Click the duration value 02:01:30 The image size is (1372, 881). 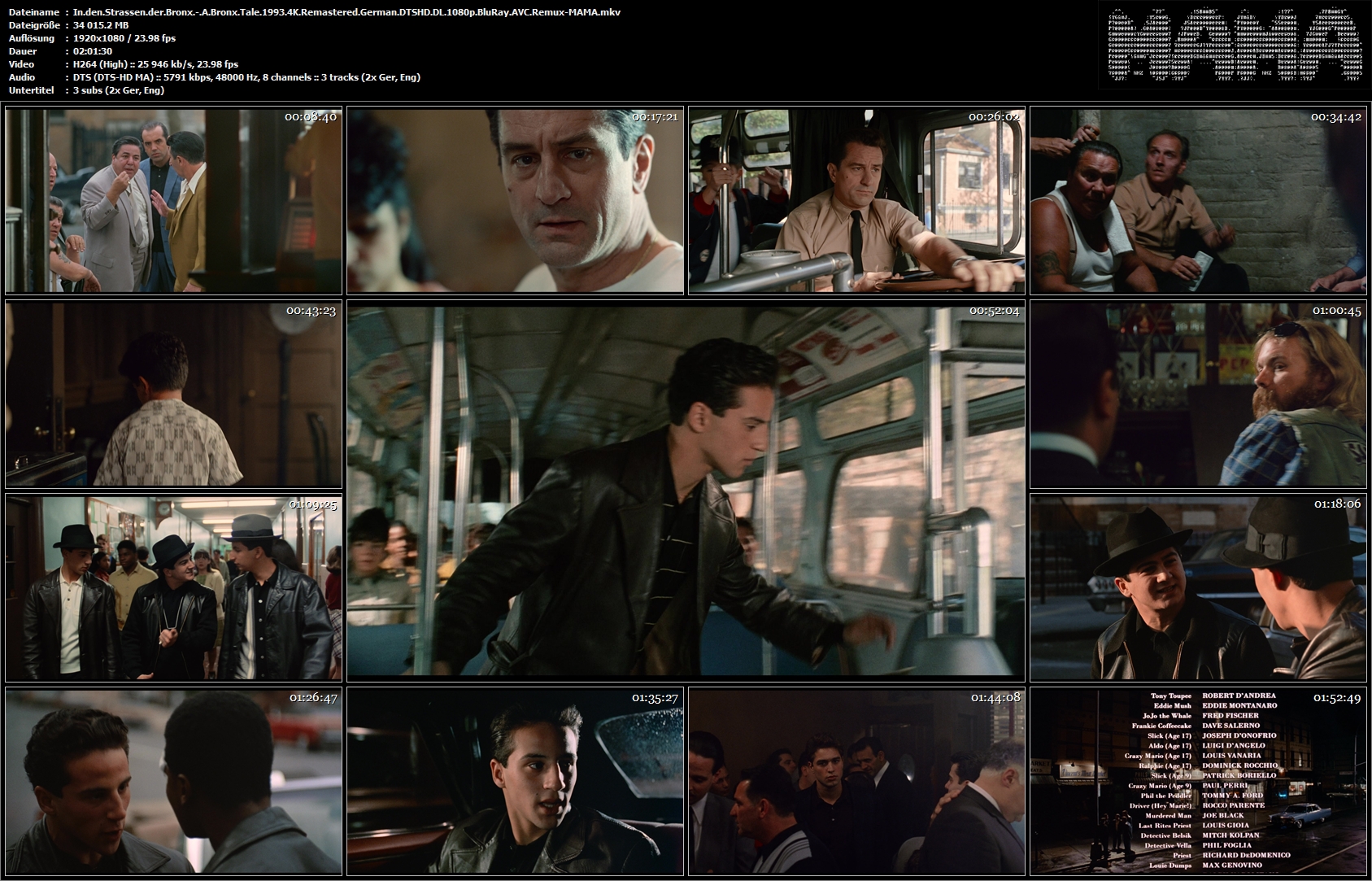click(x=92, y=51)
